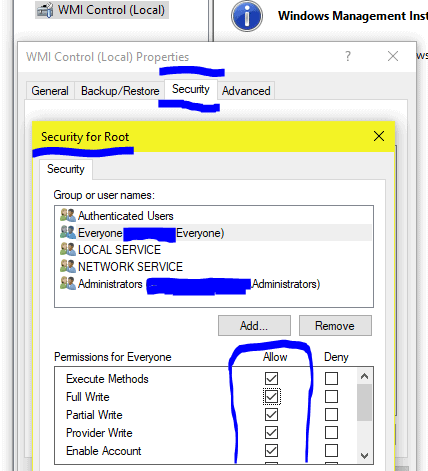The height and width of the screenshot is (471, 428).
Task: Select the Security tab in Properties
Action: click(191, 89)
